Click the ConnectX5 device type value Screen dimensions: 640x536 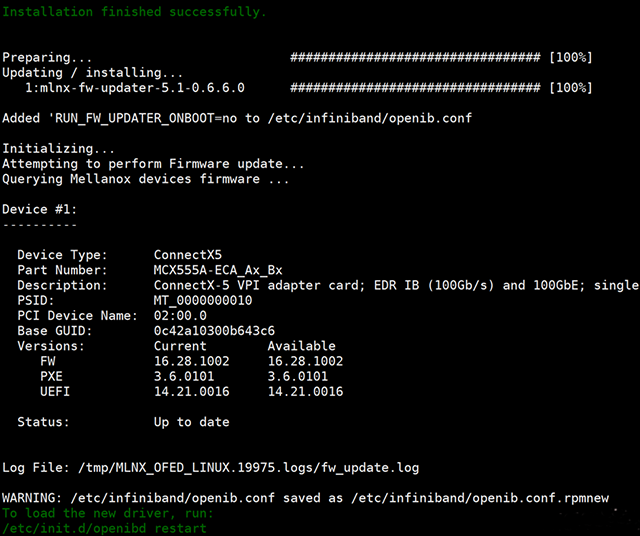(x=188, y=255)
